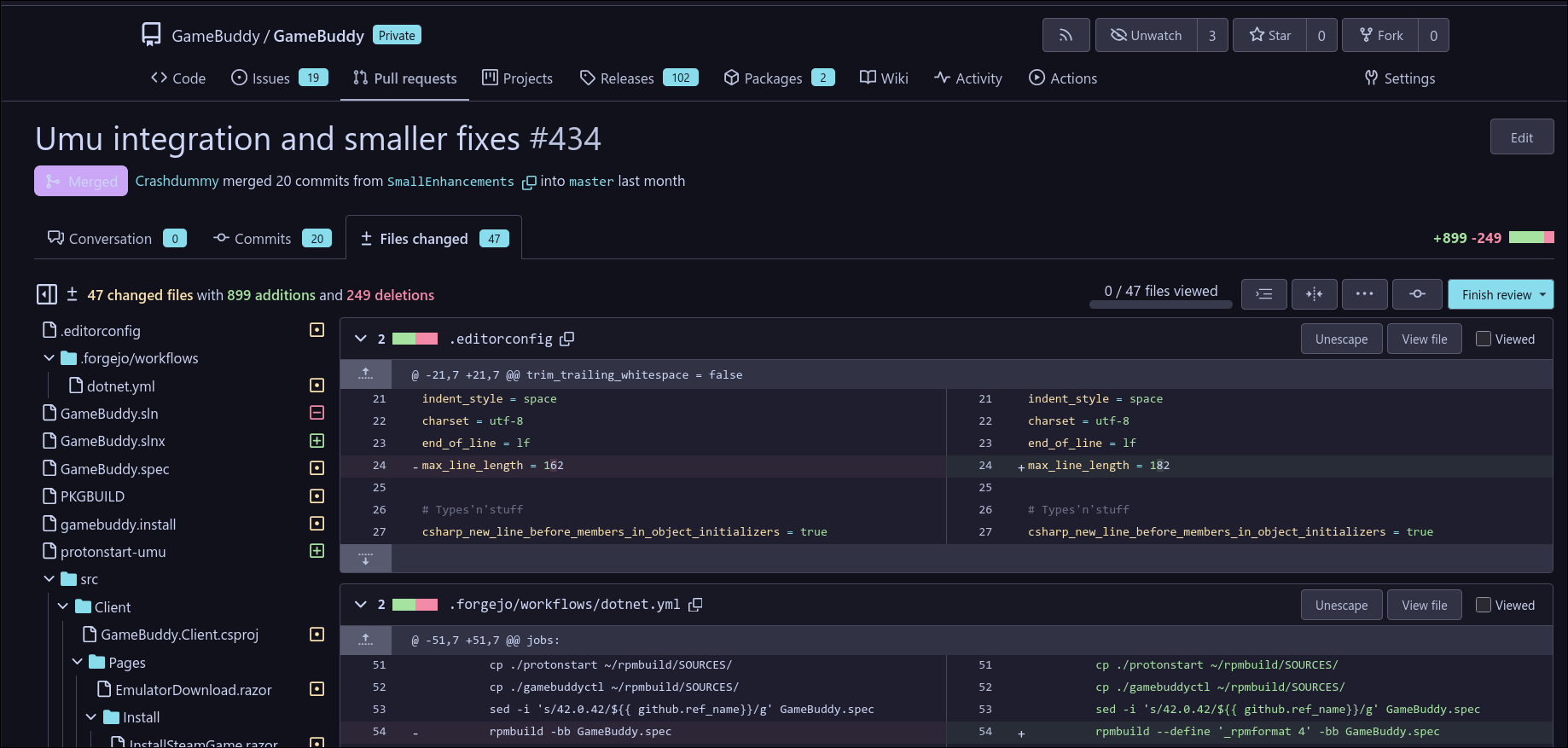The image size is (1568, 748).
Task: Star the GameBuddy repository
Action: (x=1269, y=35)
